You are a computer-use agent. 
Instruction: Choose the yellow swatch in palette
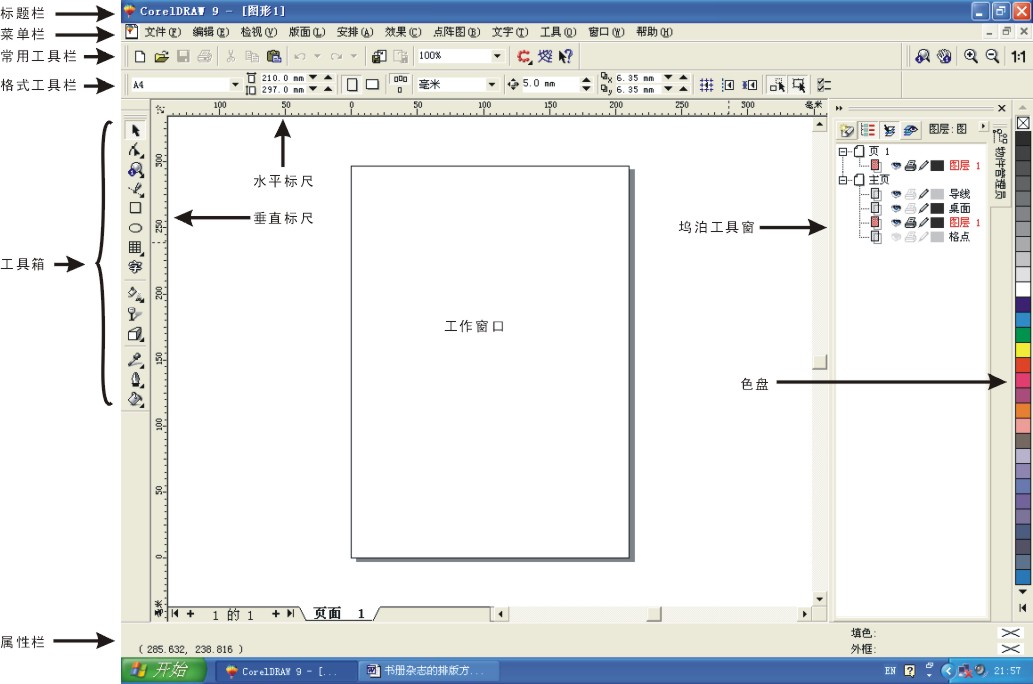(x=1023, y=349)
